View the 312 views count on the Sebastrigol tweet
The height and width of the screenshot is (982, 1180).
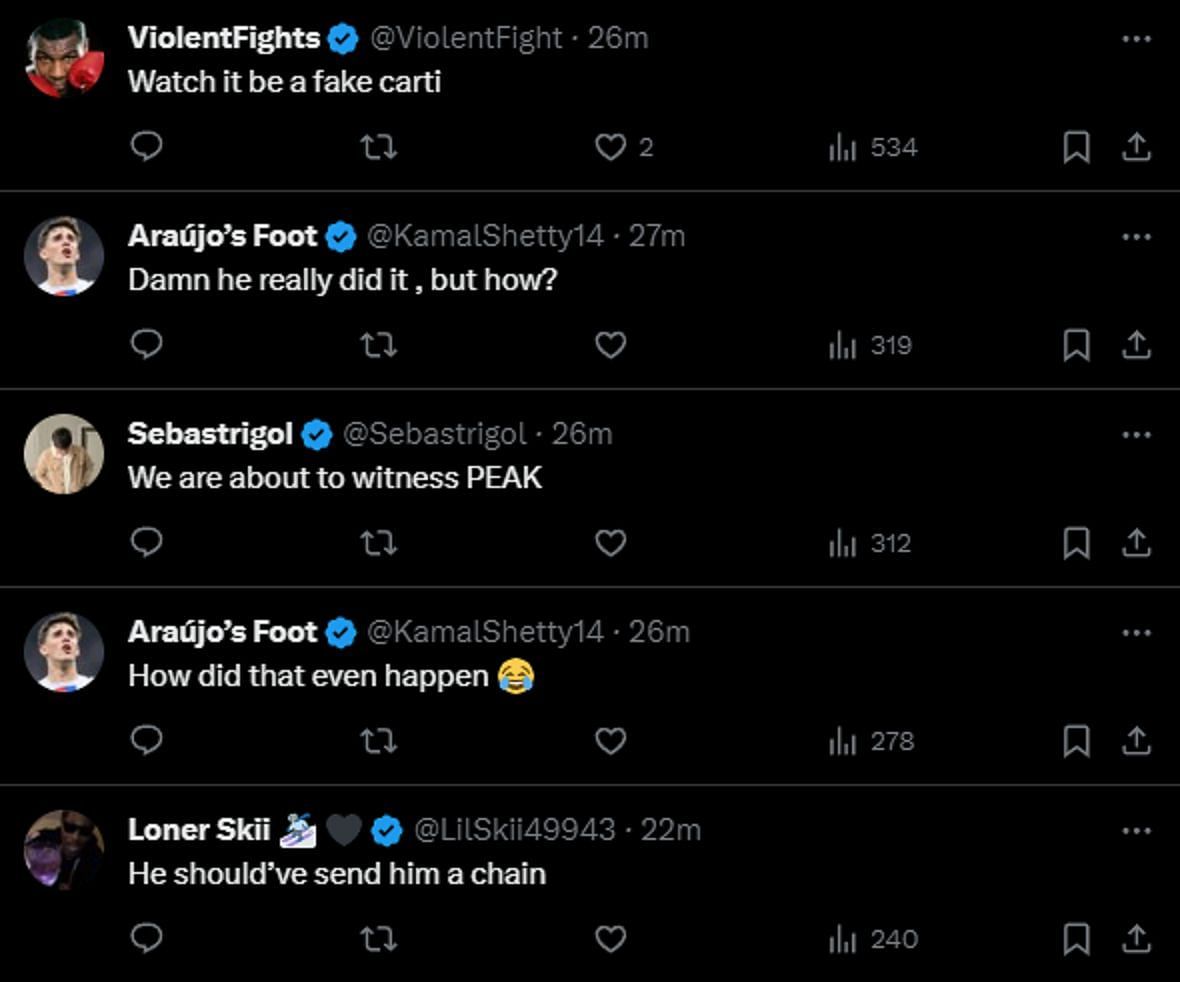[870, 543]
